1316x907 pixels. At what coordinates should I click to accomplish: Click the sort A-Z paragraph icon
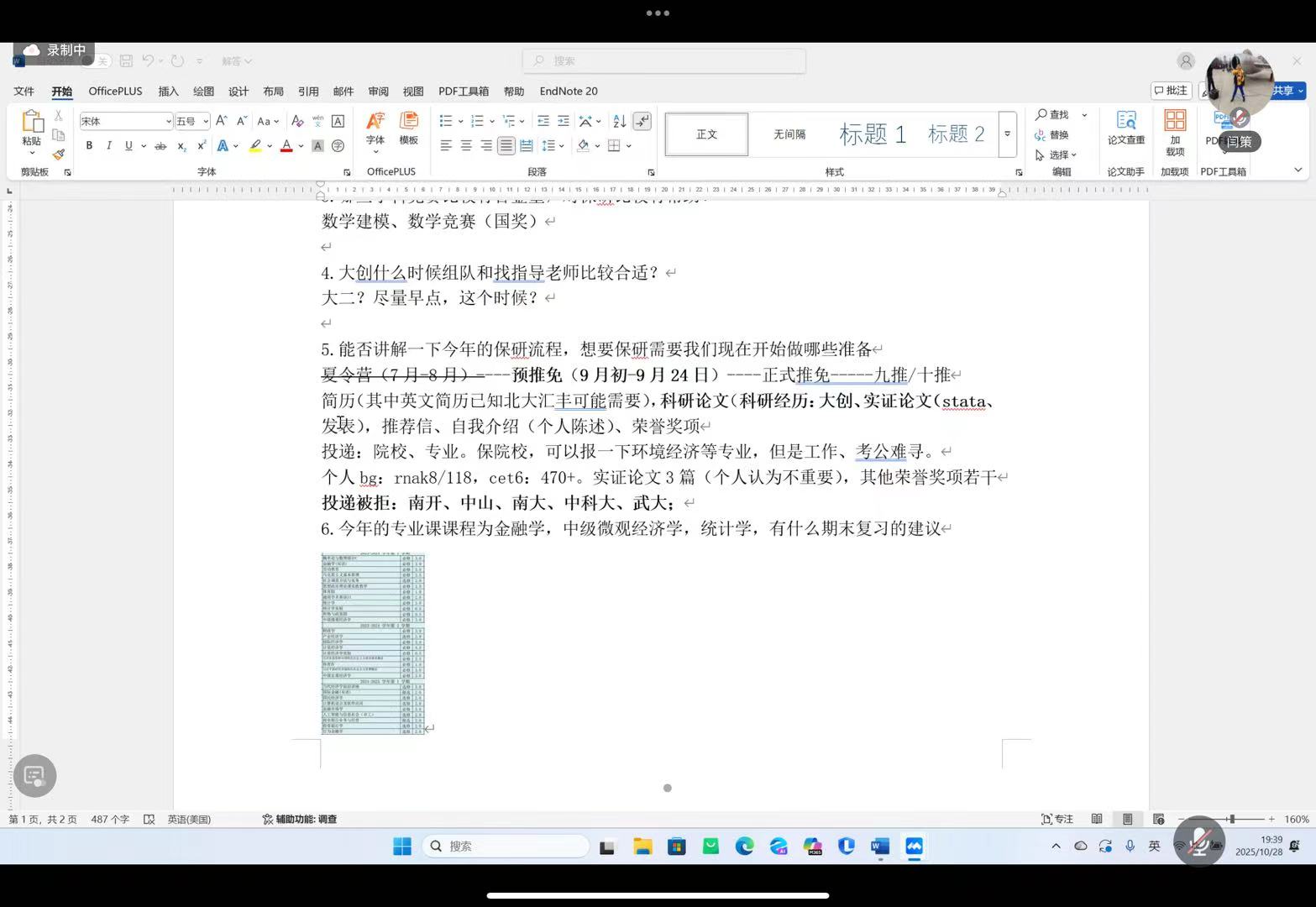click(619, 121)
